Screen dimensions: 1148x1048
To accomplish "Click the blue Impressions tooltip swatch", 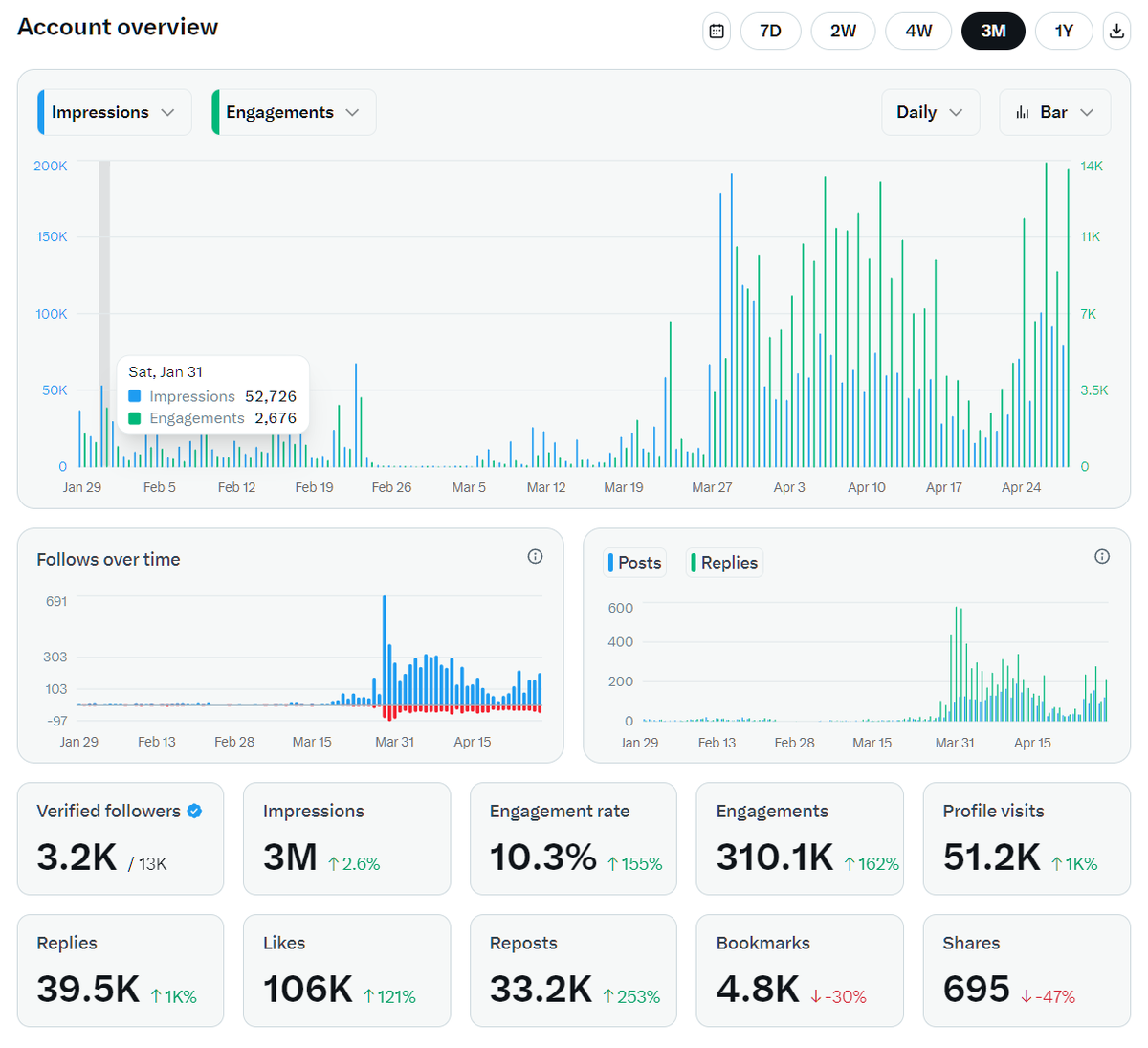I will (x=135, y=396).
